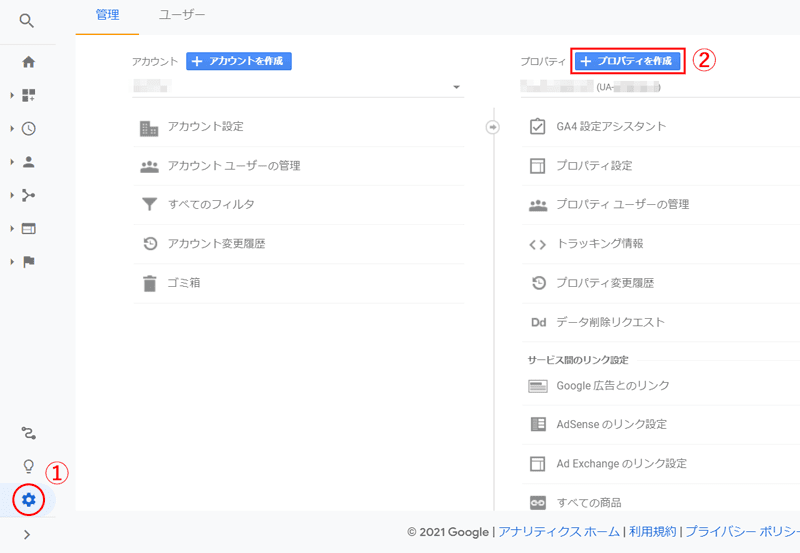Viewport: 800px width, 553px height.
Task: Click the property history clock icon
Action: (539, 283)
